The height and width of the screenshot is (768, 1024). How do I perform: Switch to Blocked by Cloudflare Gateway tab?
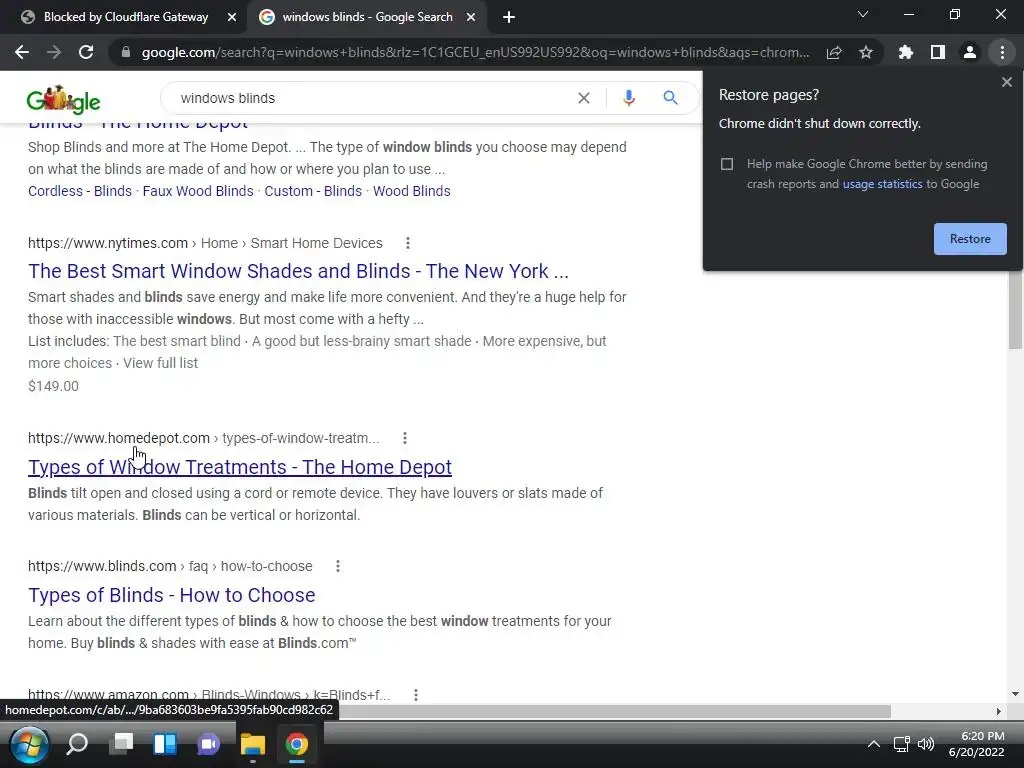tap(124, 18)
